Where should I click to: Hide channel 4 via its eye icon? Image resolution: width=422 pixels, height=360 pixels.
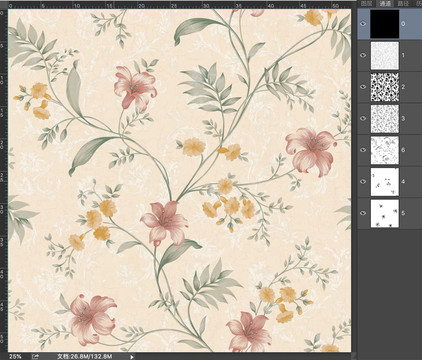coord(363,182)
